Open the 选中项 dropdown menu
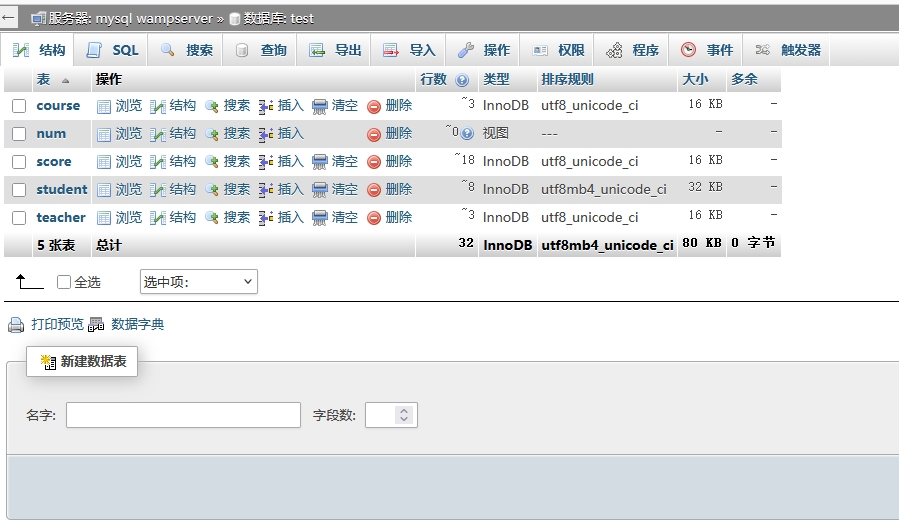 click(x=198, y=283)
